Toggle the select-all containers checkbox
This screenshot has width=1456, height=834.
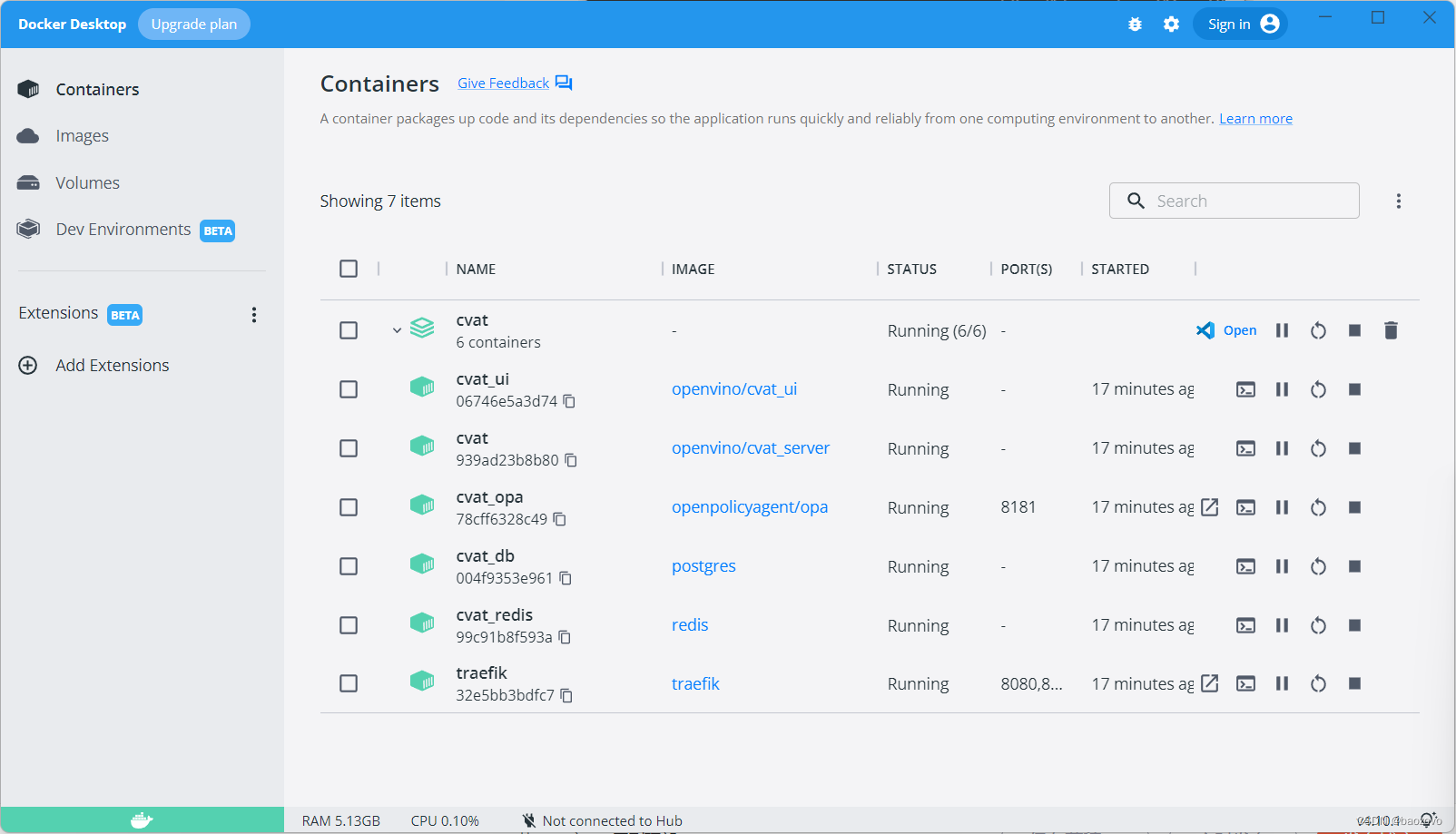coord(349,269)
